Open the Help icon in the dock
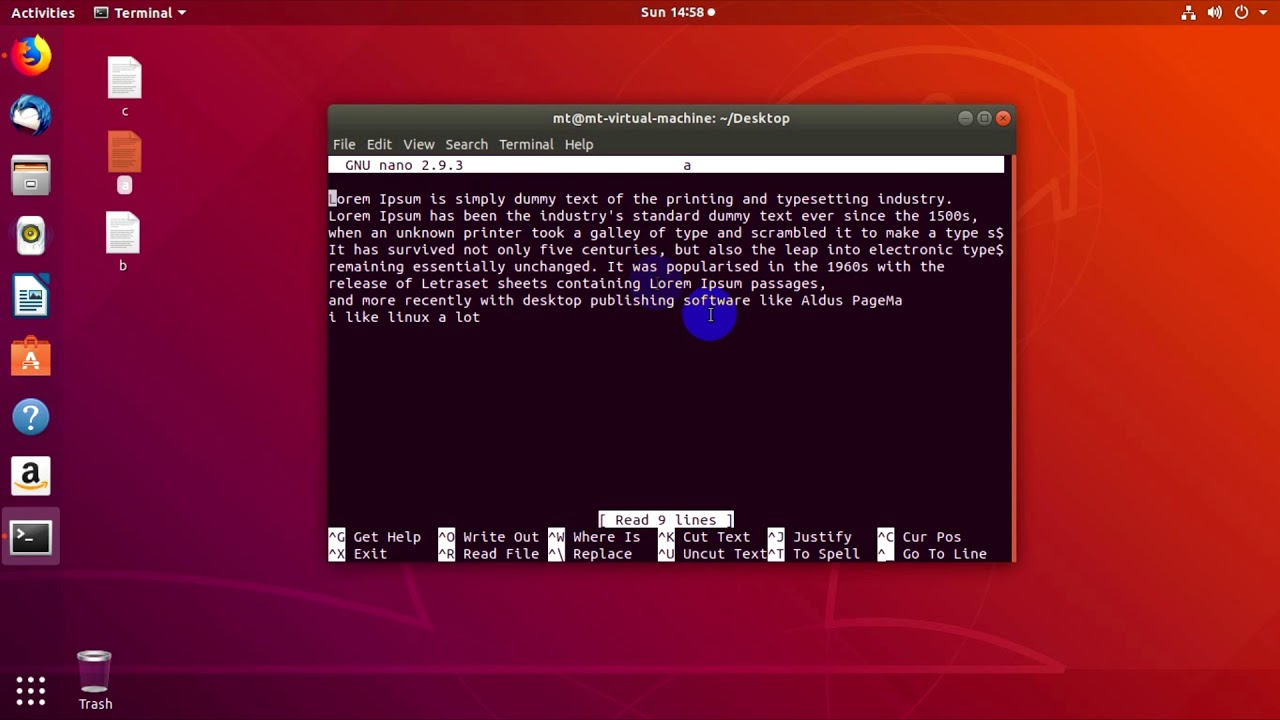 coord(31,417)
